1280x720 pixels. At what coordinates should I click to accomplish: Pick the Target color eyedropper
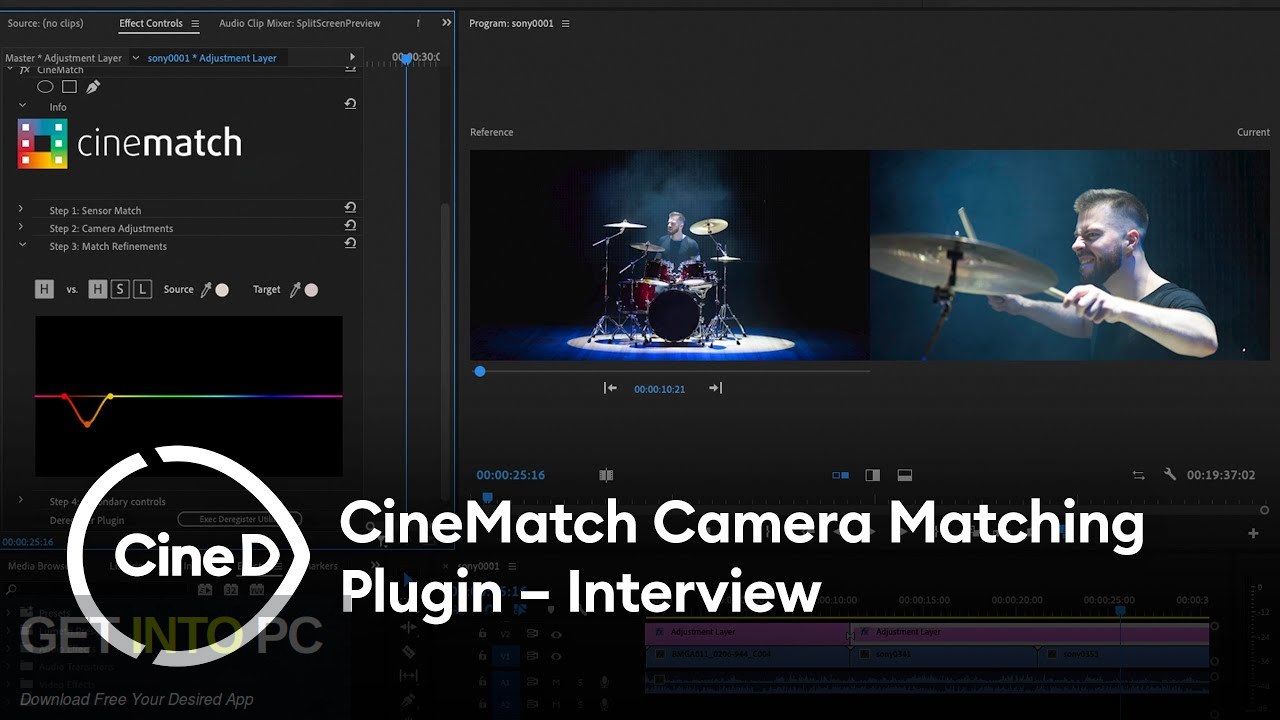(295, 290)
